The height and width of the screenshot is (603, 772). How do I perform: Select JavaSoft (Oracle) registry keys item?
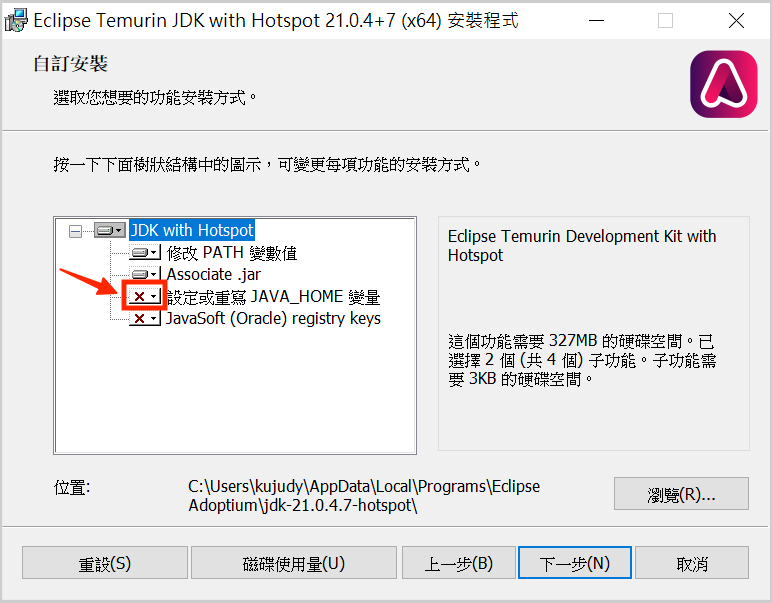(x=273, y=318)
